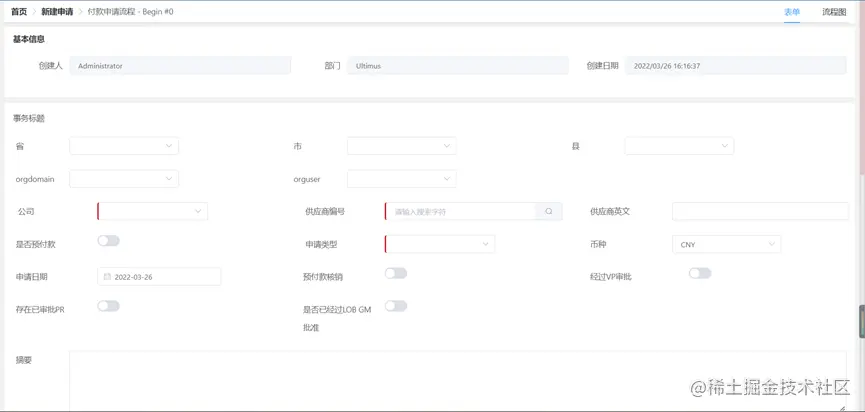The width and height of the screenshot is (865, 412).
Task: Toggle the 经过VP审批 switch
Action: point(700,273)
